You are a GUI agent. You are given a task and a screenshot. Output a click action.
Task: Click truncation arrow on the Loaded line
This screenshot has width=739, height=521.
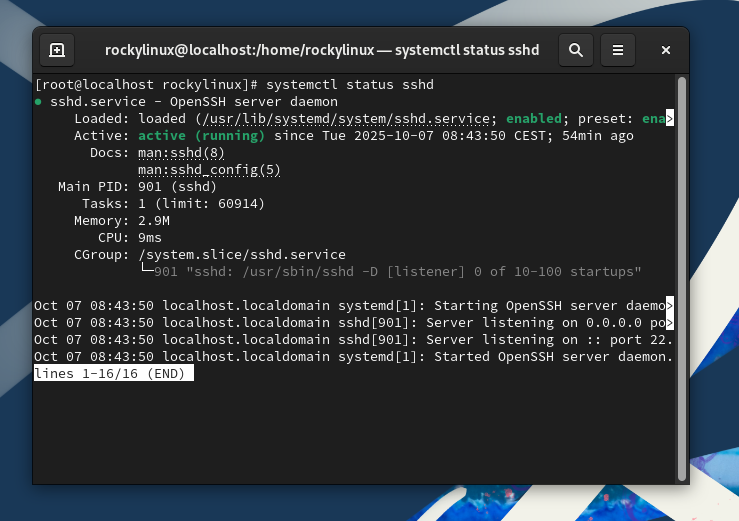point(670,119)
